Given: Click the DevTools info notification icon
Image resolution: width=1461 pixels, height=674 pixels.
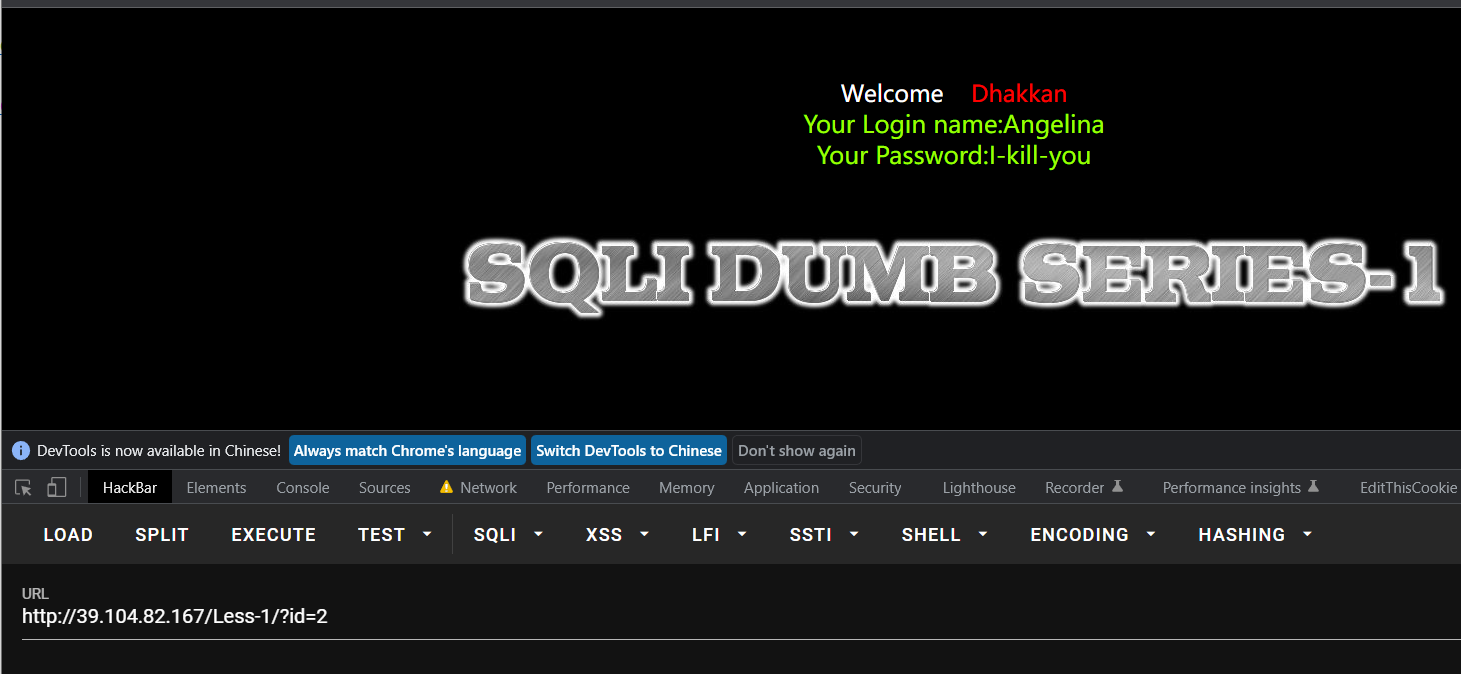Looking at the screenshot, I should click(21, 451).
